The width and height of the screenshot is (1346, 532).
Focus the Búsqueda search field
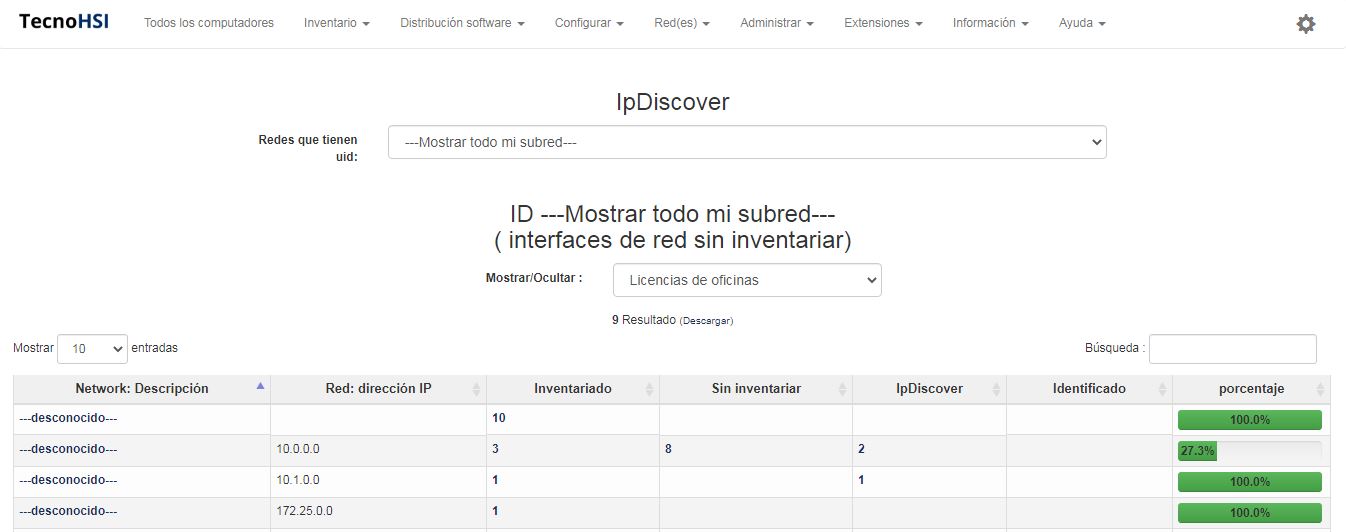click(x=1232, y=349)
